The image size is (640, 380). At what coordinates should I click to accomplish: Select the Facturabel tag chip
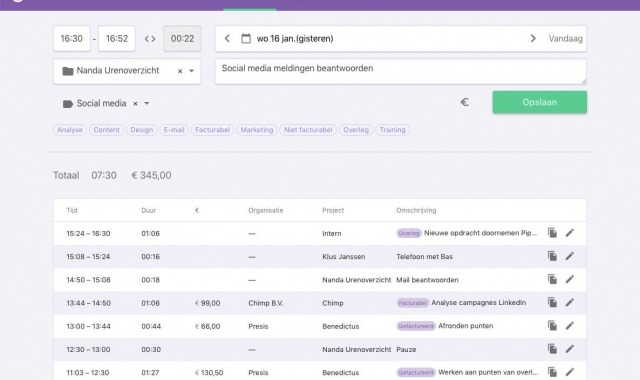pos(212,130)
